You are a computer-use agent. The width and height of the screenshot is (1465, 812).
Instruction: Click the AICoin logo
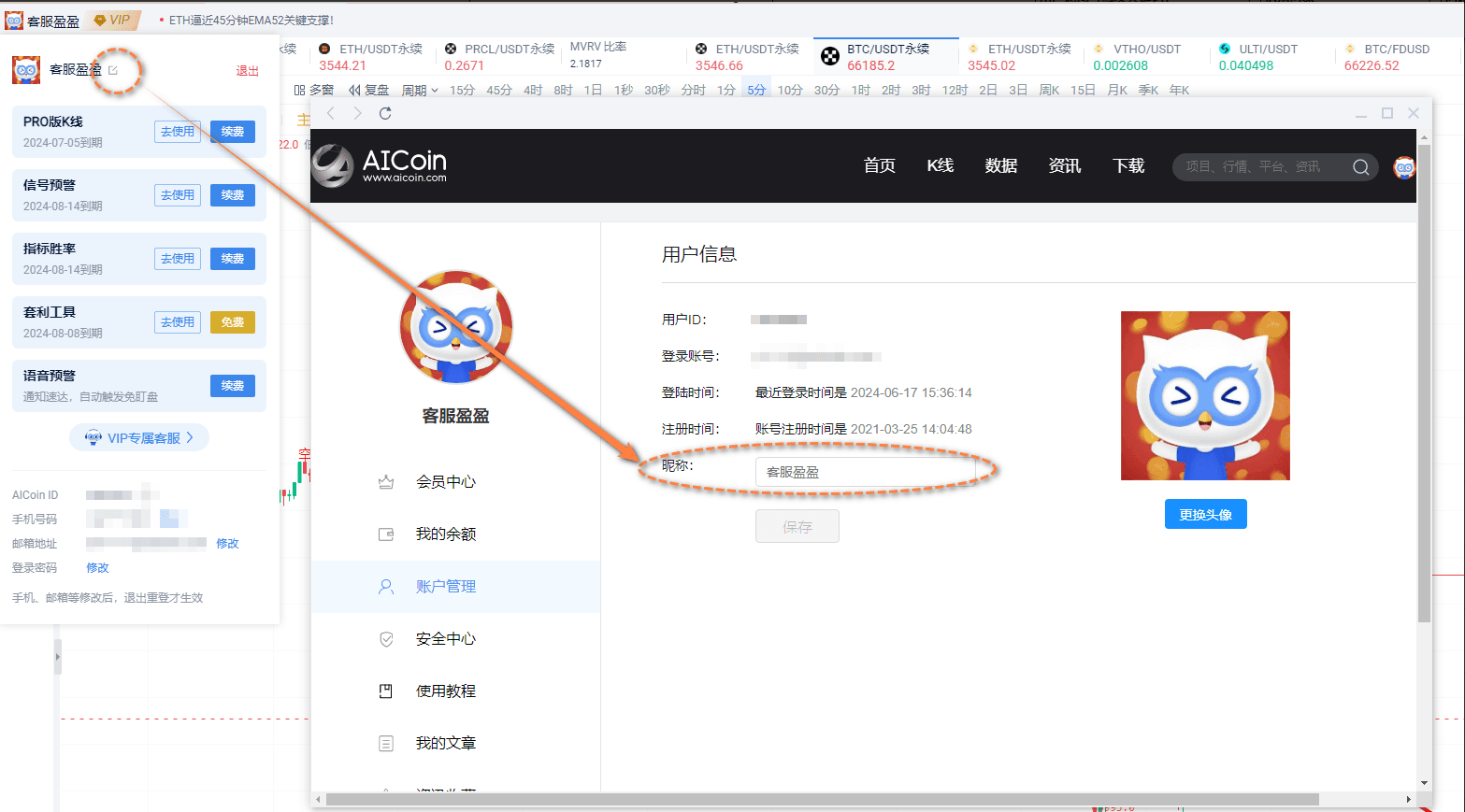(380, 165)
